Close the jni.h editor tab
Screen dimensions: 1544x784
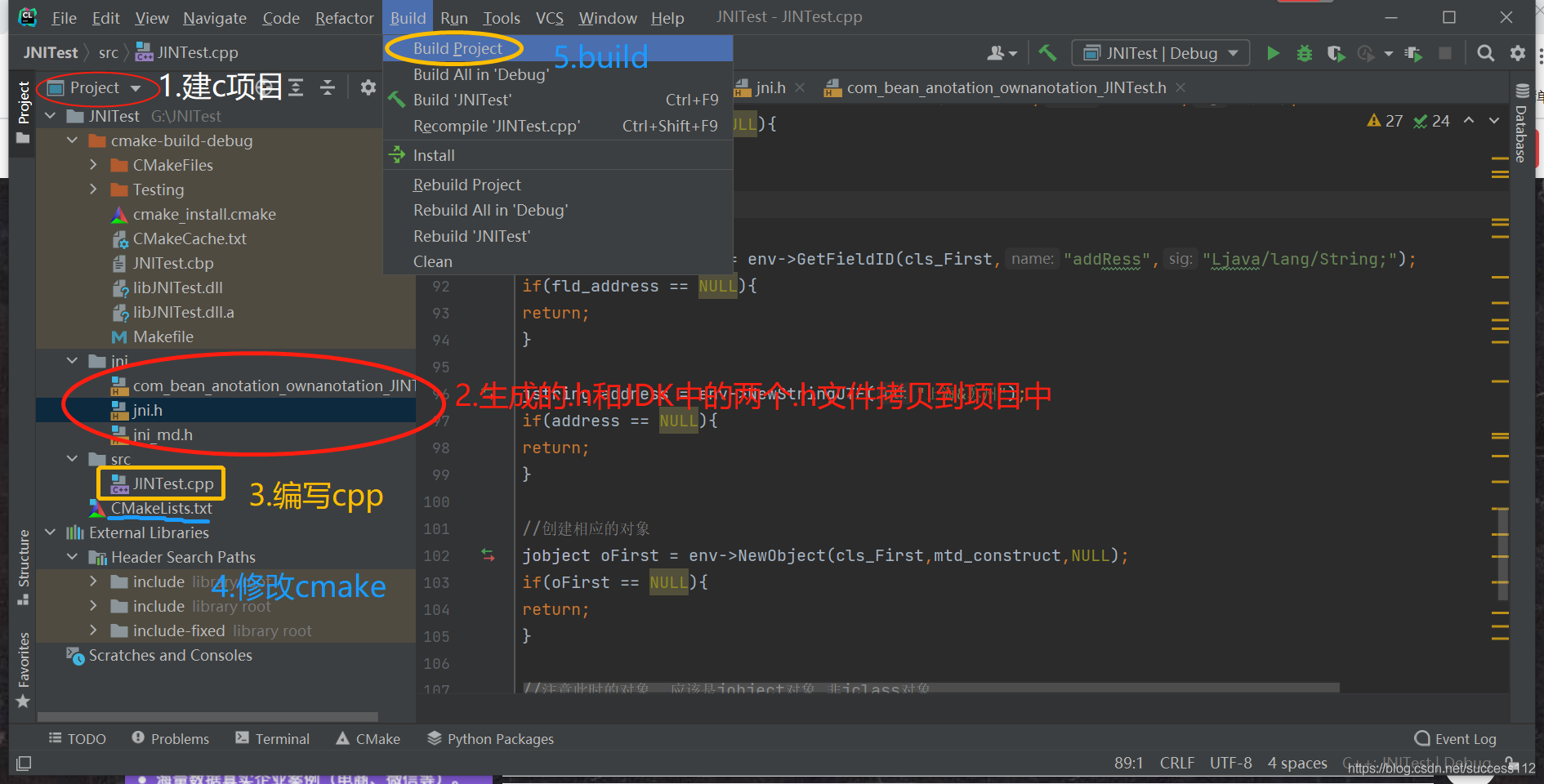point(800,87)
